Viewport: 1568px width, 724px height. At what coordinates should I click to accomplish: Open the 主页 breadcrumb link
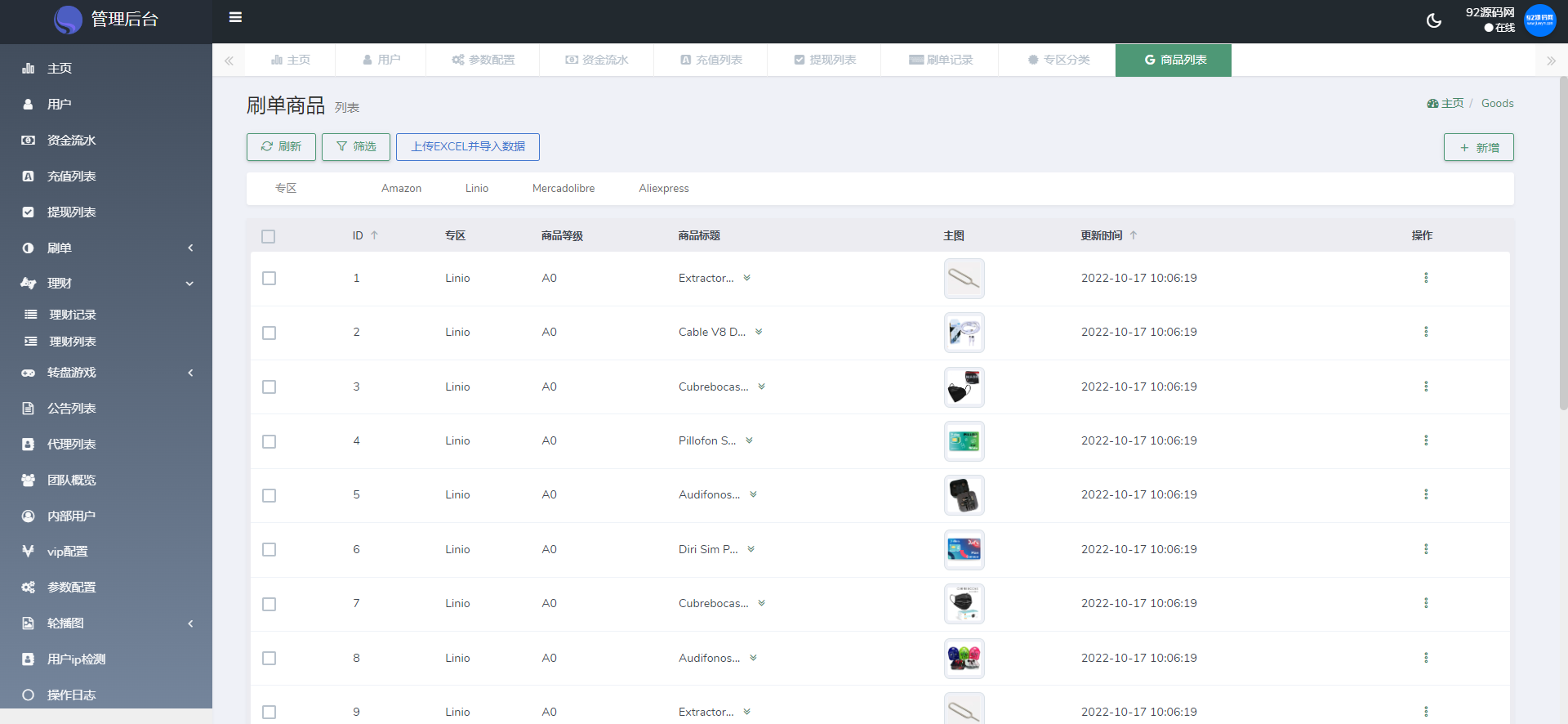[x=1445, y=104]
